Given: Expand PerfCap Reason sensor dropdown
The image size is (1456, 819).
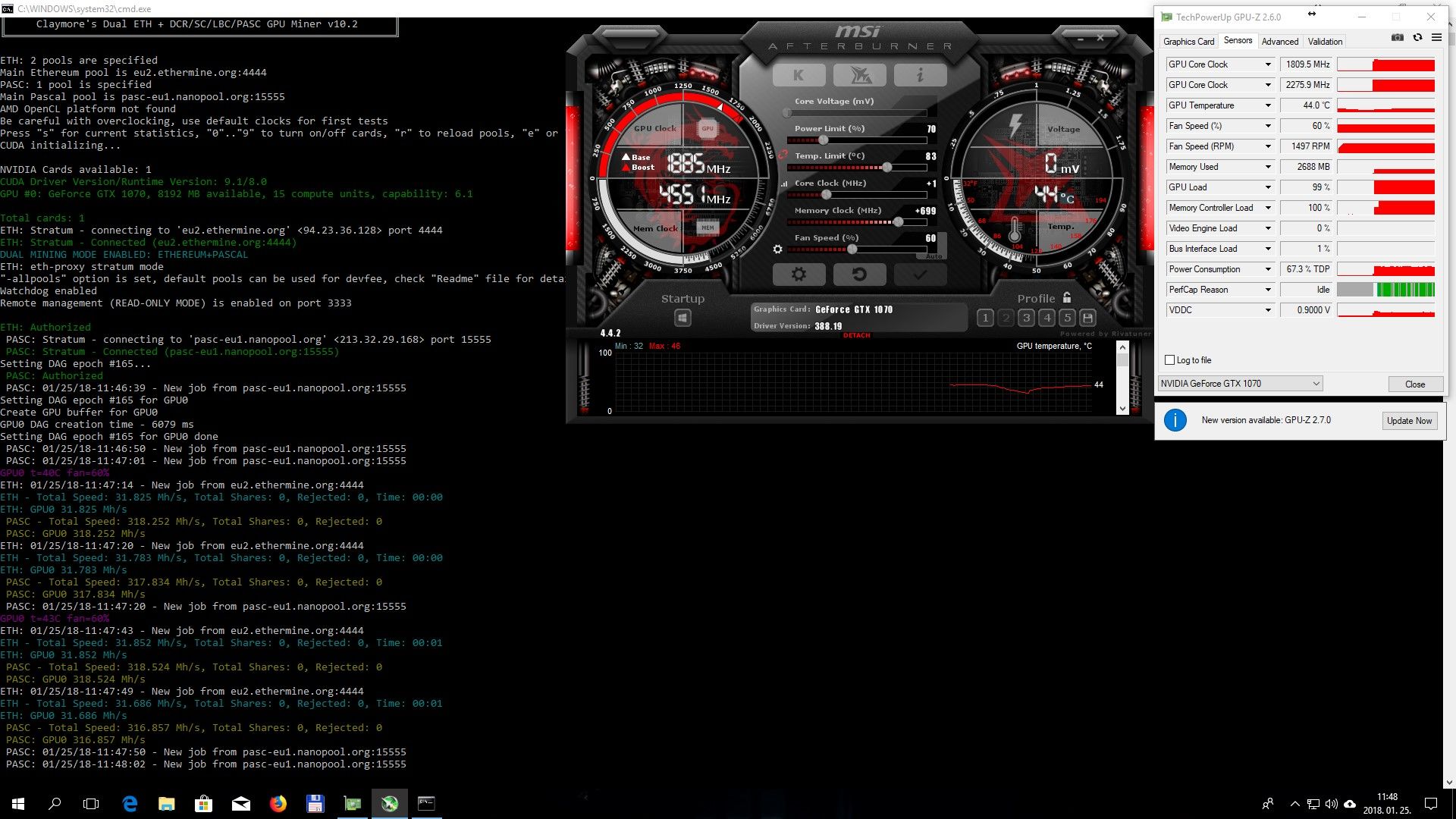Looking at the screenshot, I should pos(1268,290).
